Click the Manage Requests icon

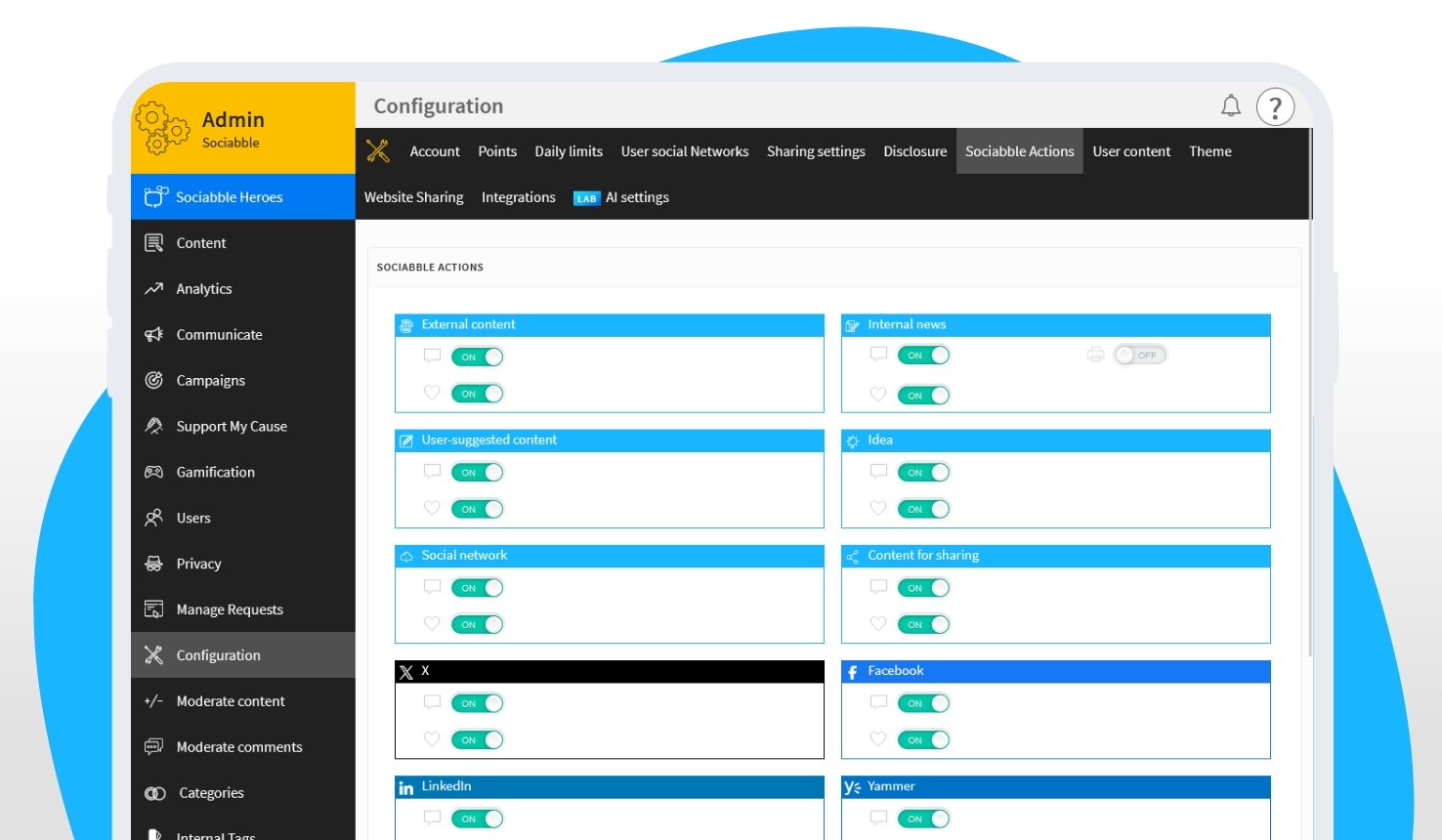153,609
